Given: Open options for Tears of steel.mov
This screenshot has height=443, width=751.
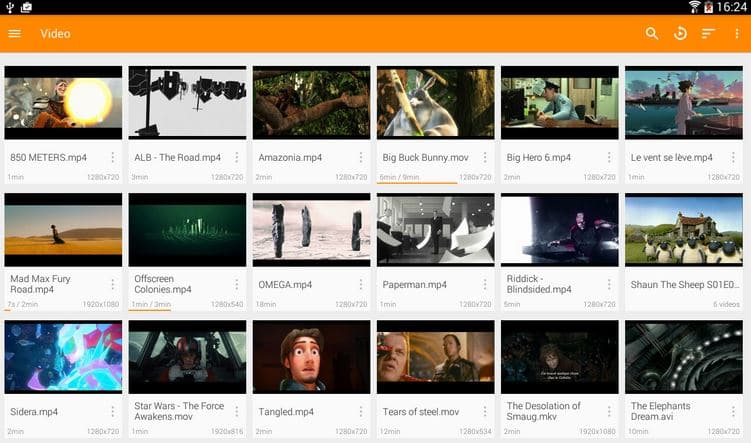Looking at the screenshot, I should coord(485,411).
